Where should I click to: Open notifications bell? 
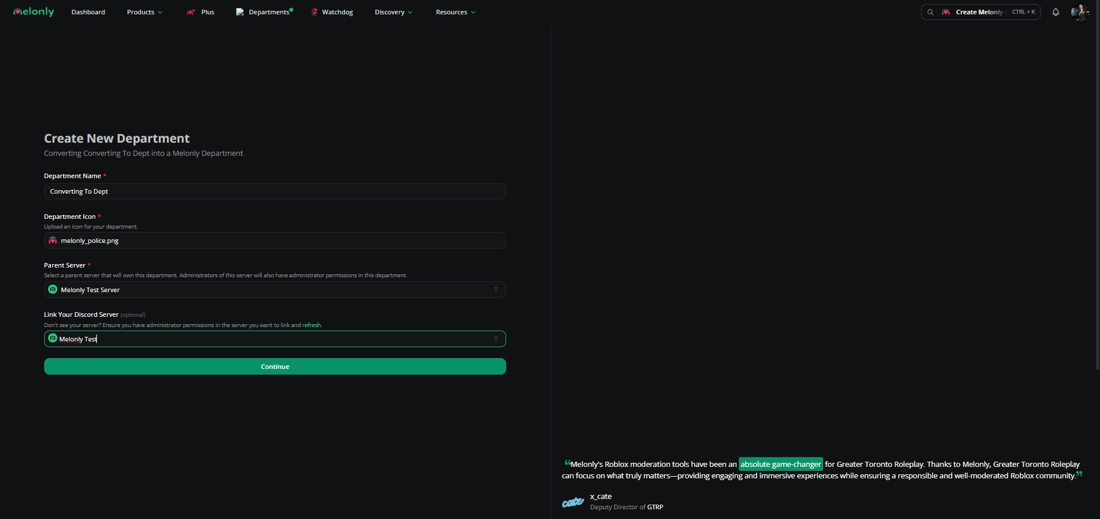[x=1056, y=12]
